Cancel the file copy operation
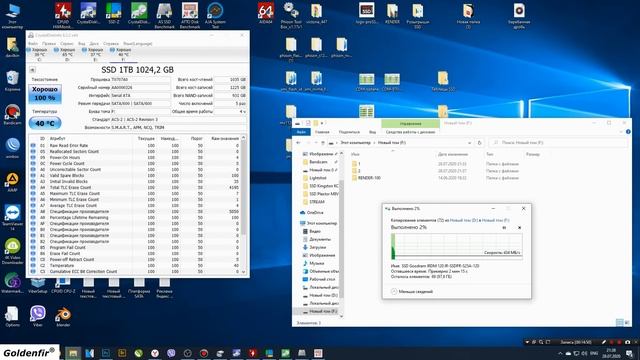The width and height of the screenshot is (640, 360). [519, 228]
